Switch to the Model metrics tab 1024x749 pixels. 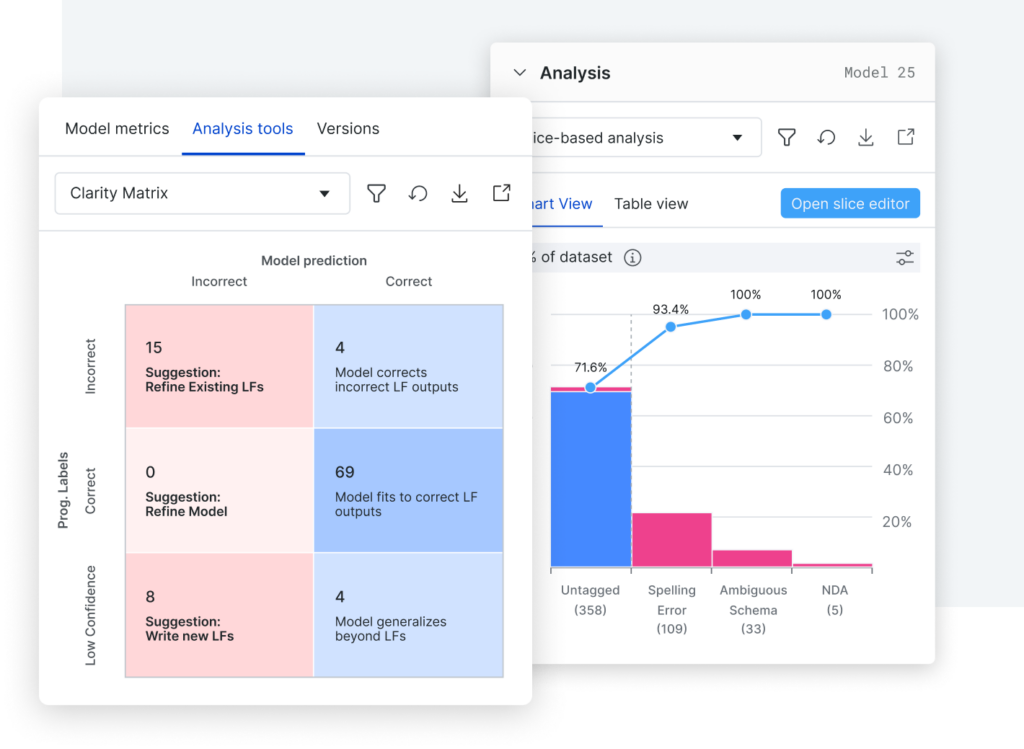(117, 129)
